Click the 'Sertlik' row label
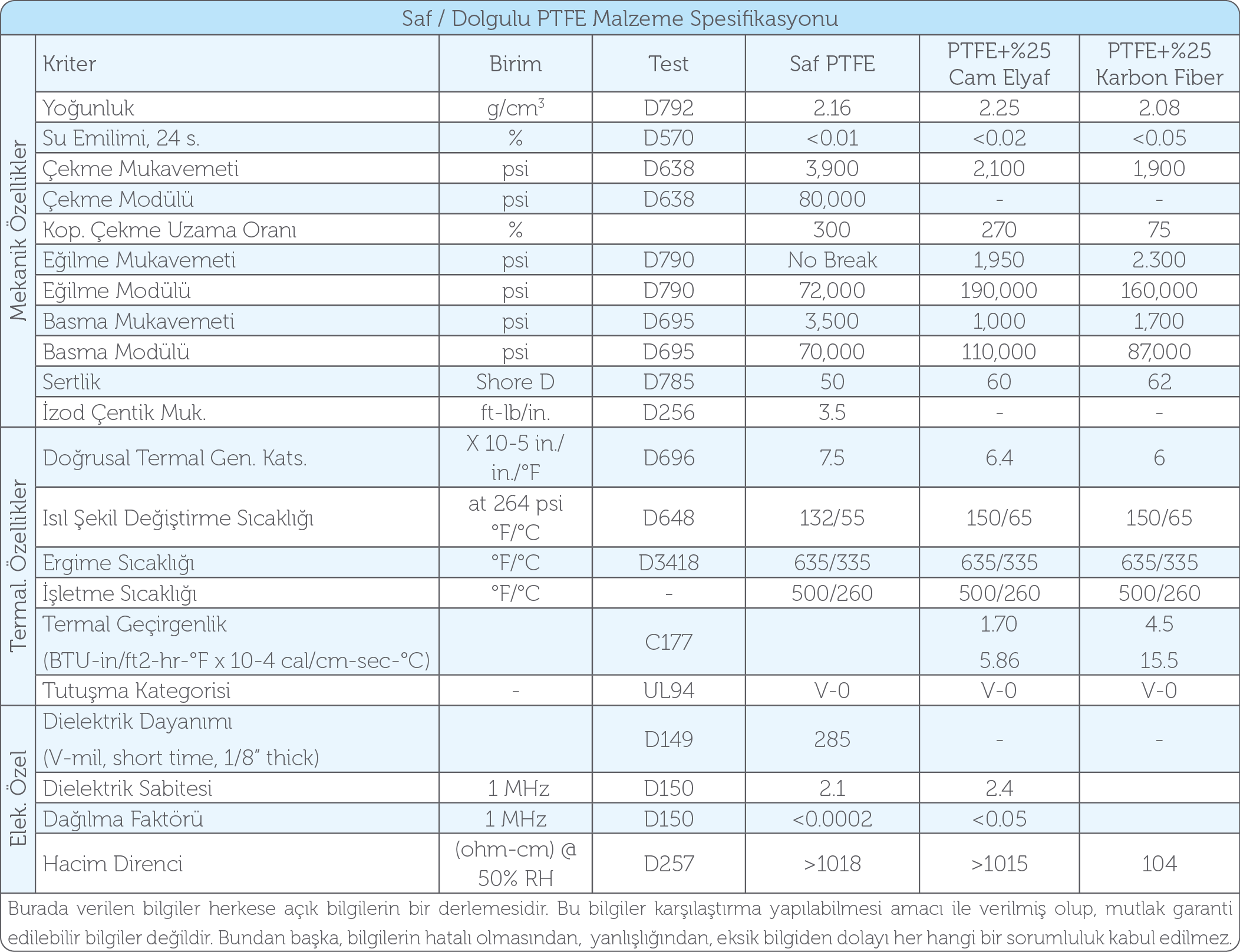This screenshot has width=1240, height=952. click(71, 382)
